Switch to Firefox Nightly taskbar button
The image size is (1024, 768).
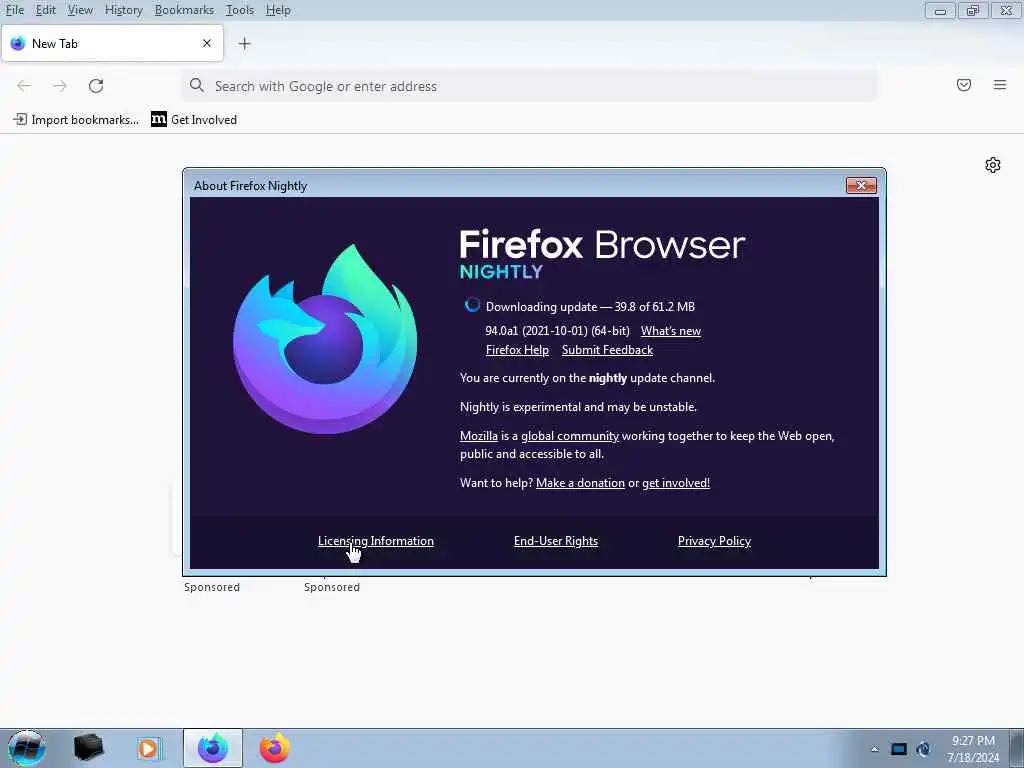pos(213,748)
